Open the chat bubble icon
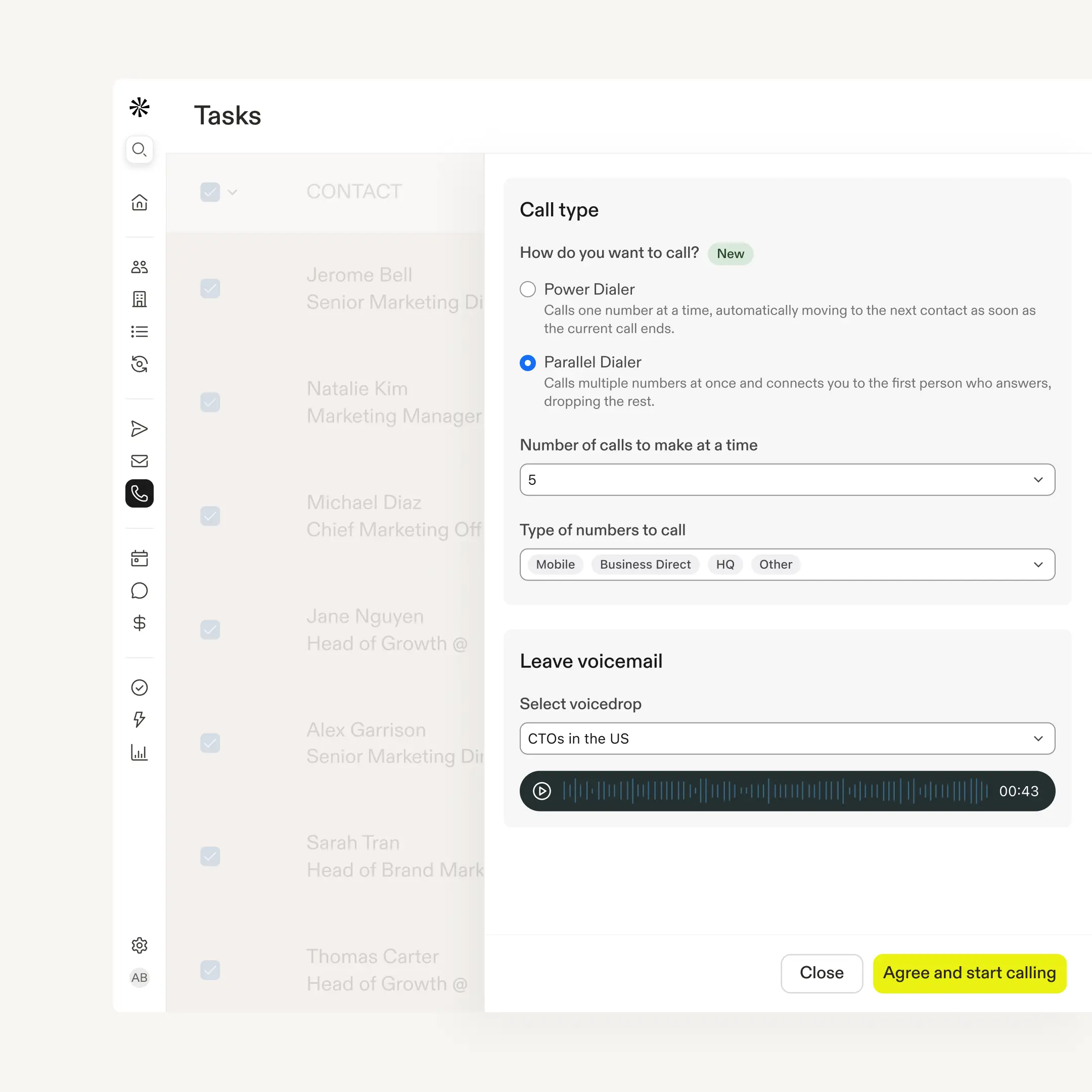The width and height of the screenshot is (1092, 1092). tap(139, 590)
